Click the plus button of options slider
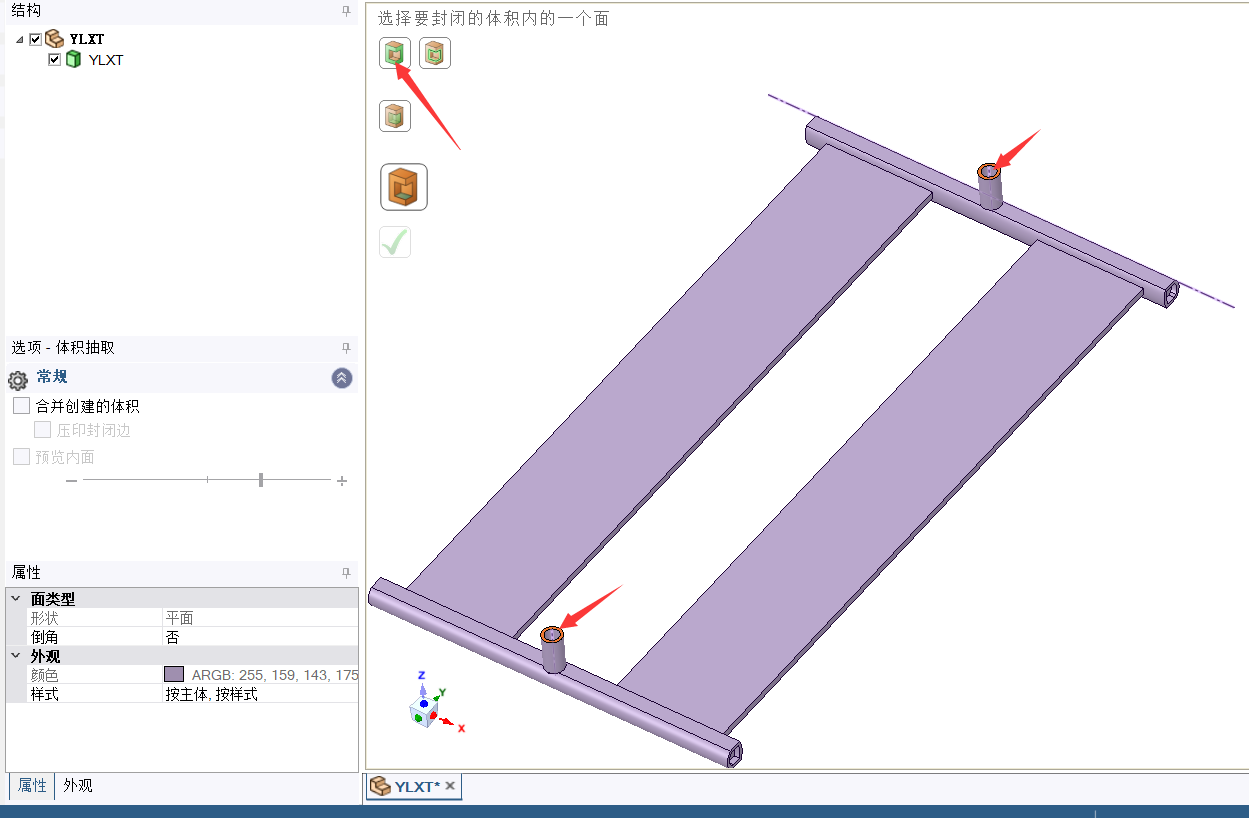The width and height of the screenshot is (1249, 818). tap(342, 481)
